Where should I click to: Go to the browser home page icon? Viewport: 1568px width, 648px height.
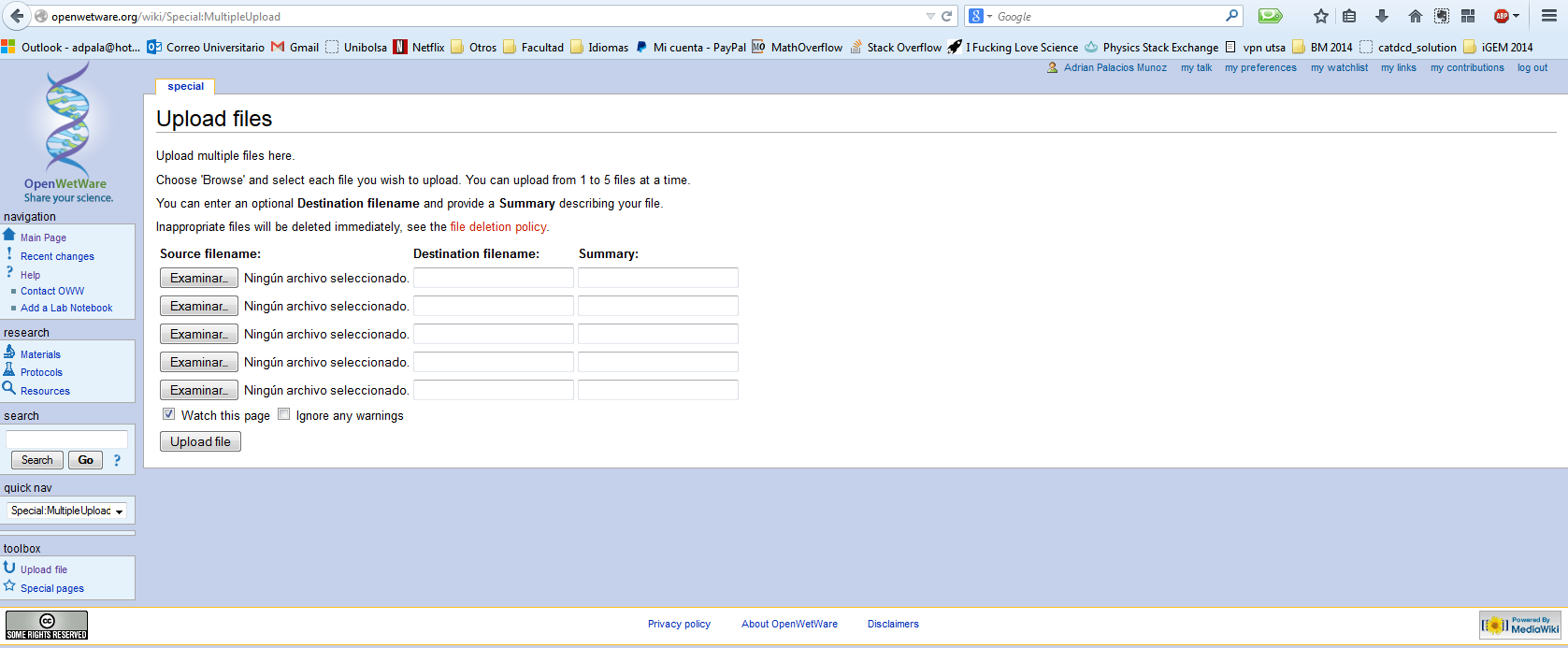point(1415,16)
